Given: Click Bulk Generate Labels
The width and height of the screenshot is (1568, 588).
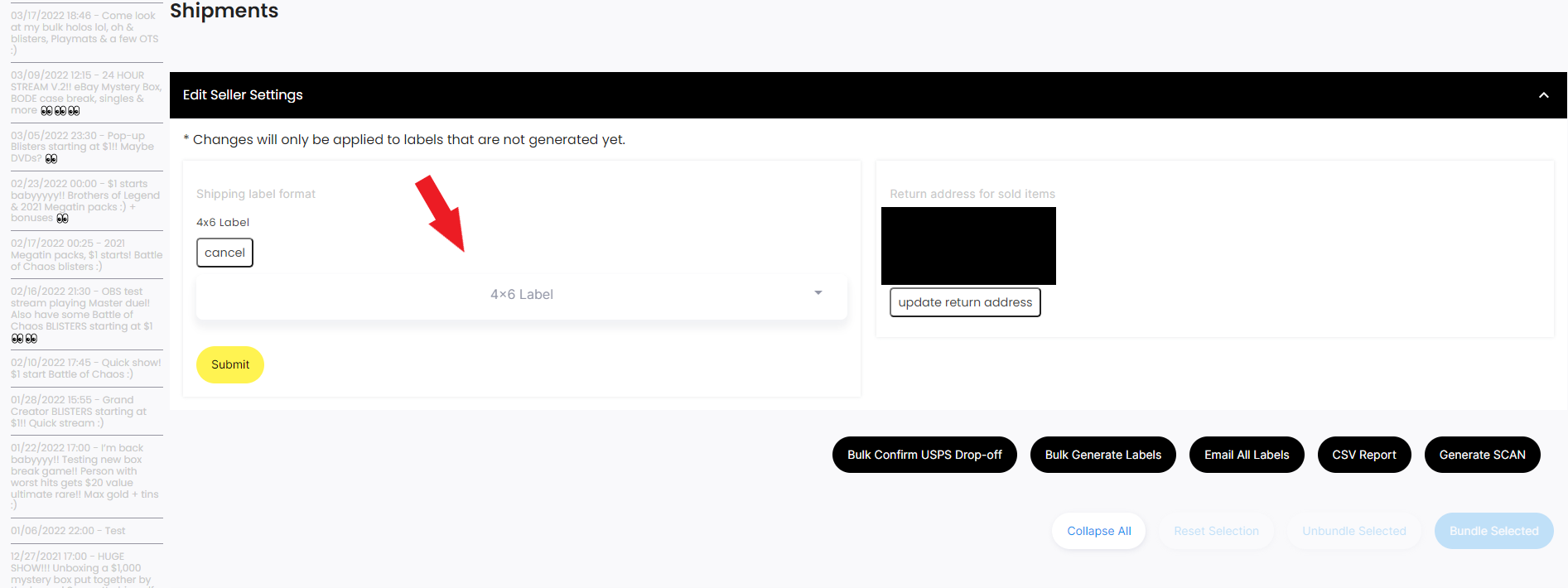Looking at the screenshot, I should tap(1103, 455).
